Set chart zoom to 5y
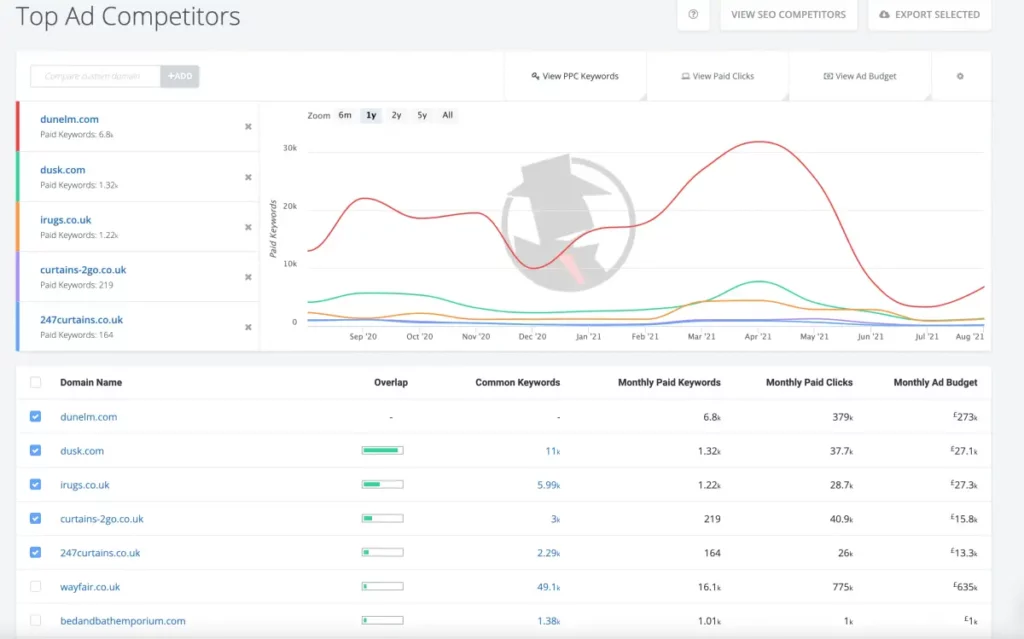This screenshot has height=639, width=1024. pyautogui.click(x=422, y=115)
